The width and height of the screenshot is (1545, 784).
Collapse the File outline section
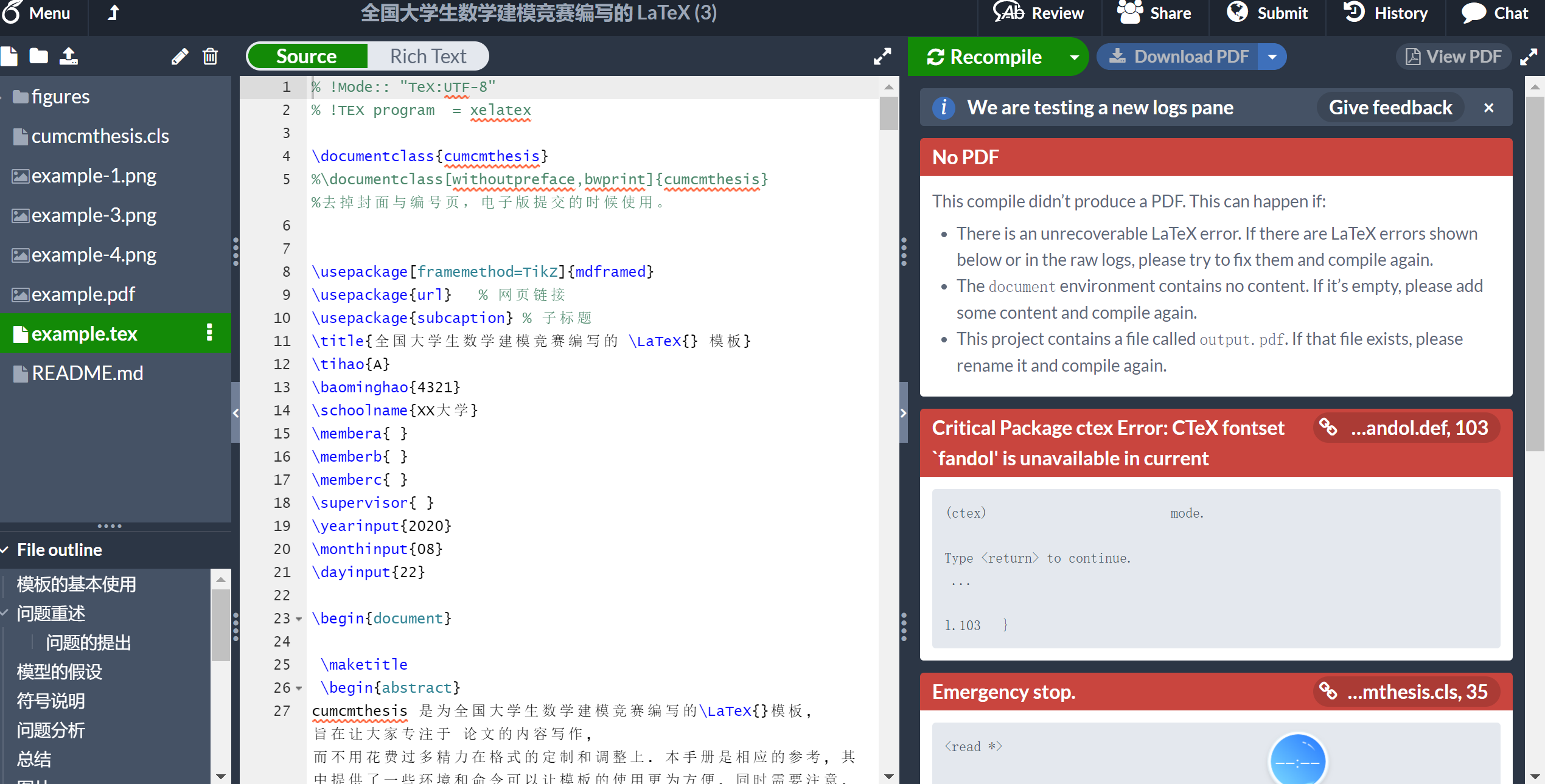coord(5,549)
